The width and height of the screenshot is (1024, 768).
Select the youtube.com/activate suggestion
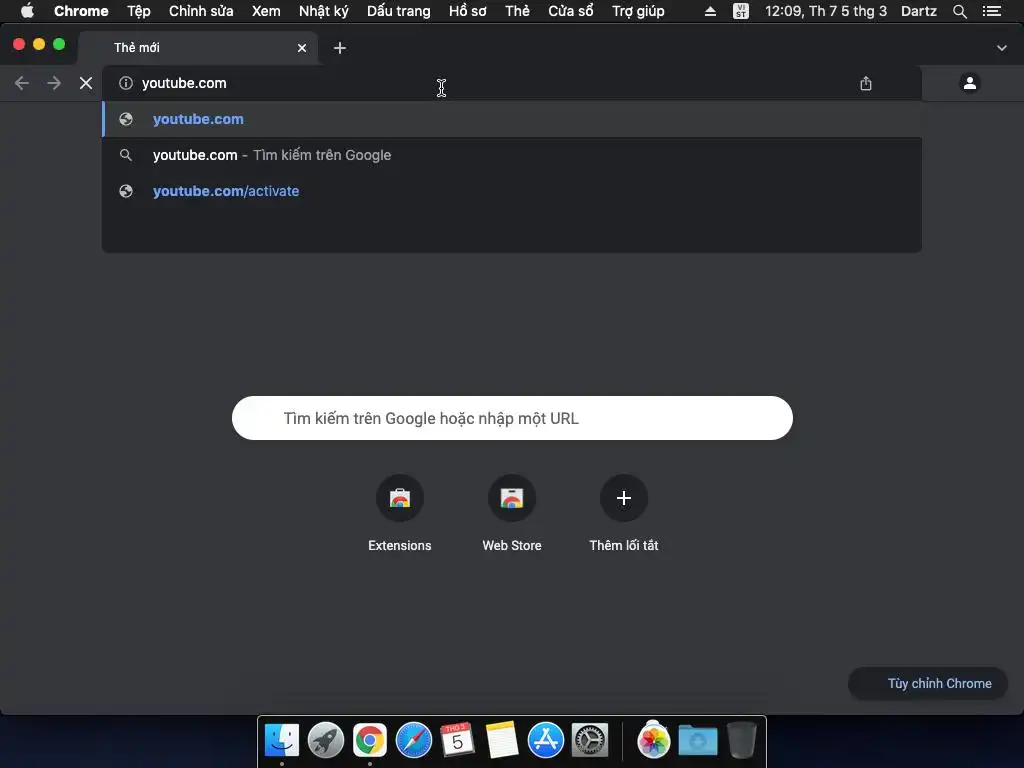512,191
